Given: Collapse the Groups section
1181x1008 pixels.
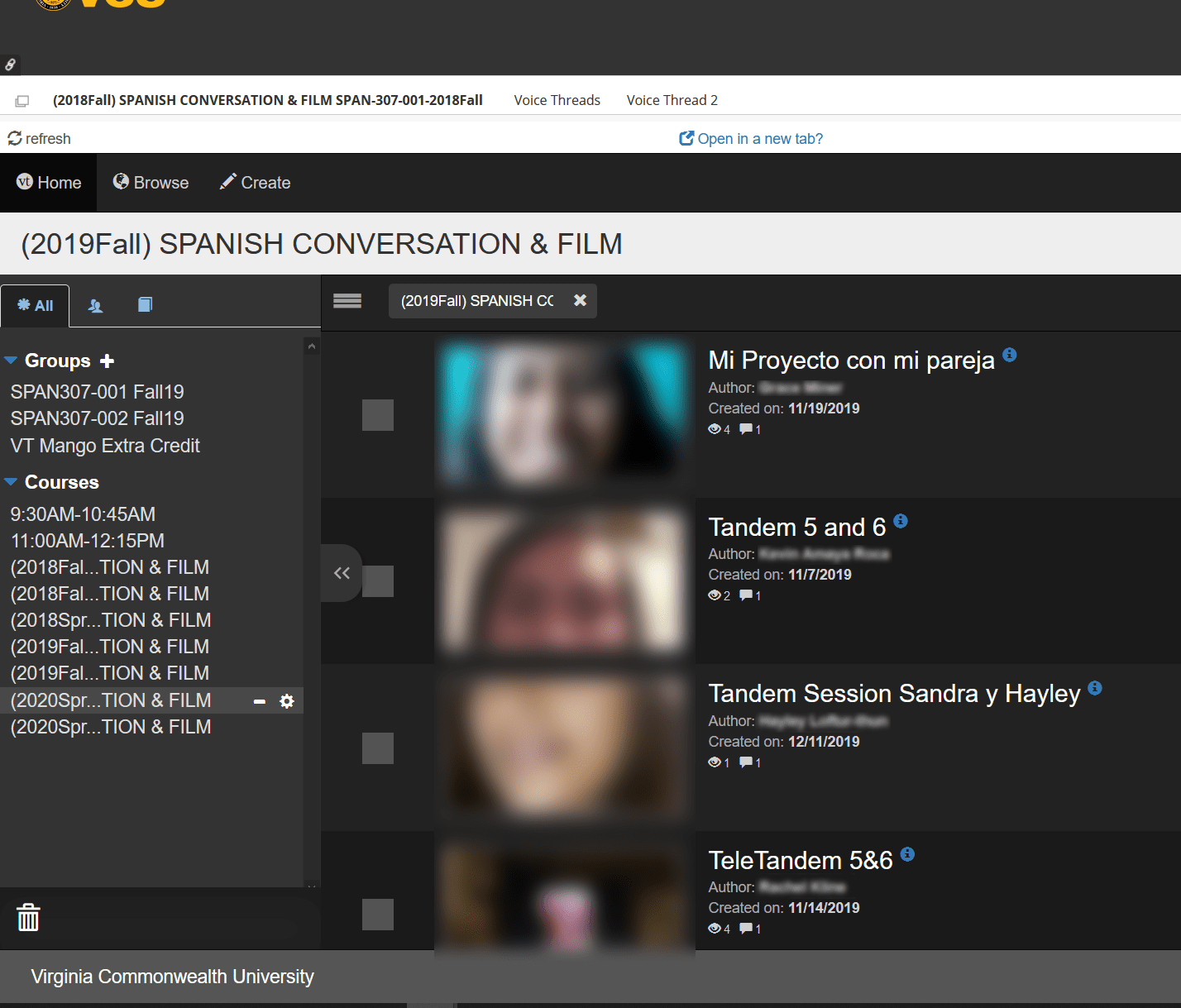Looking at the screenshot, I should (x=11, y=361).
